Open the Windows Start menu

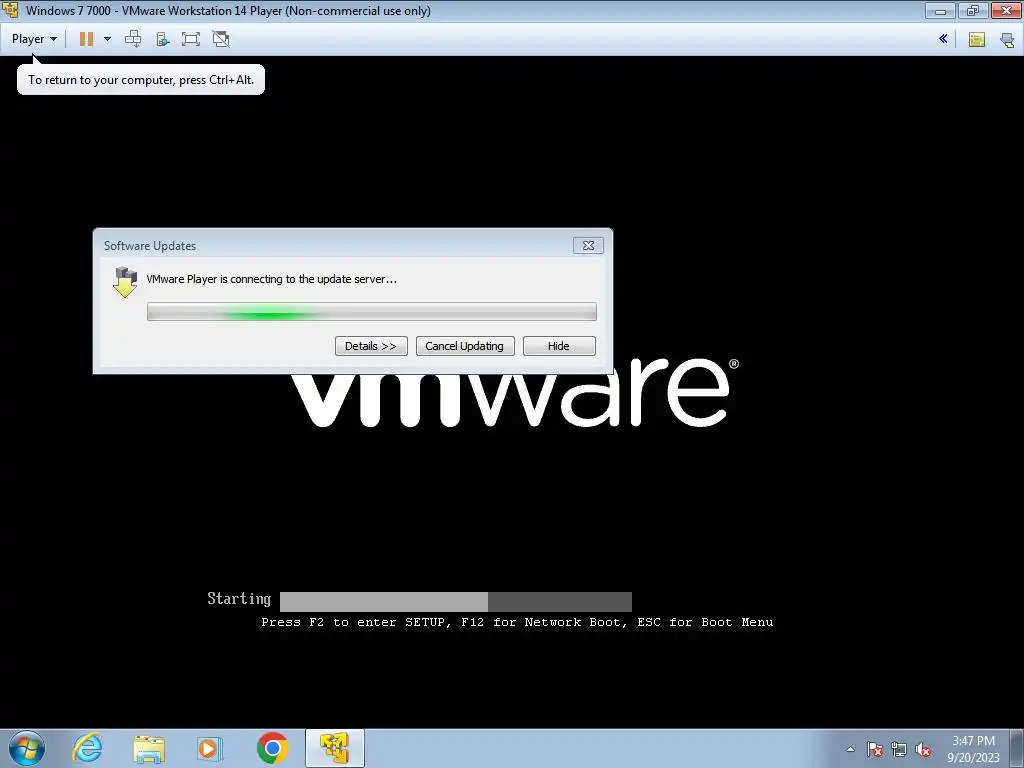tap(26, 748)
